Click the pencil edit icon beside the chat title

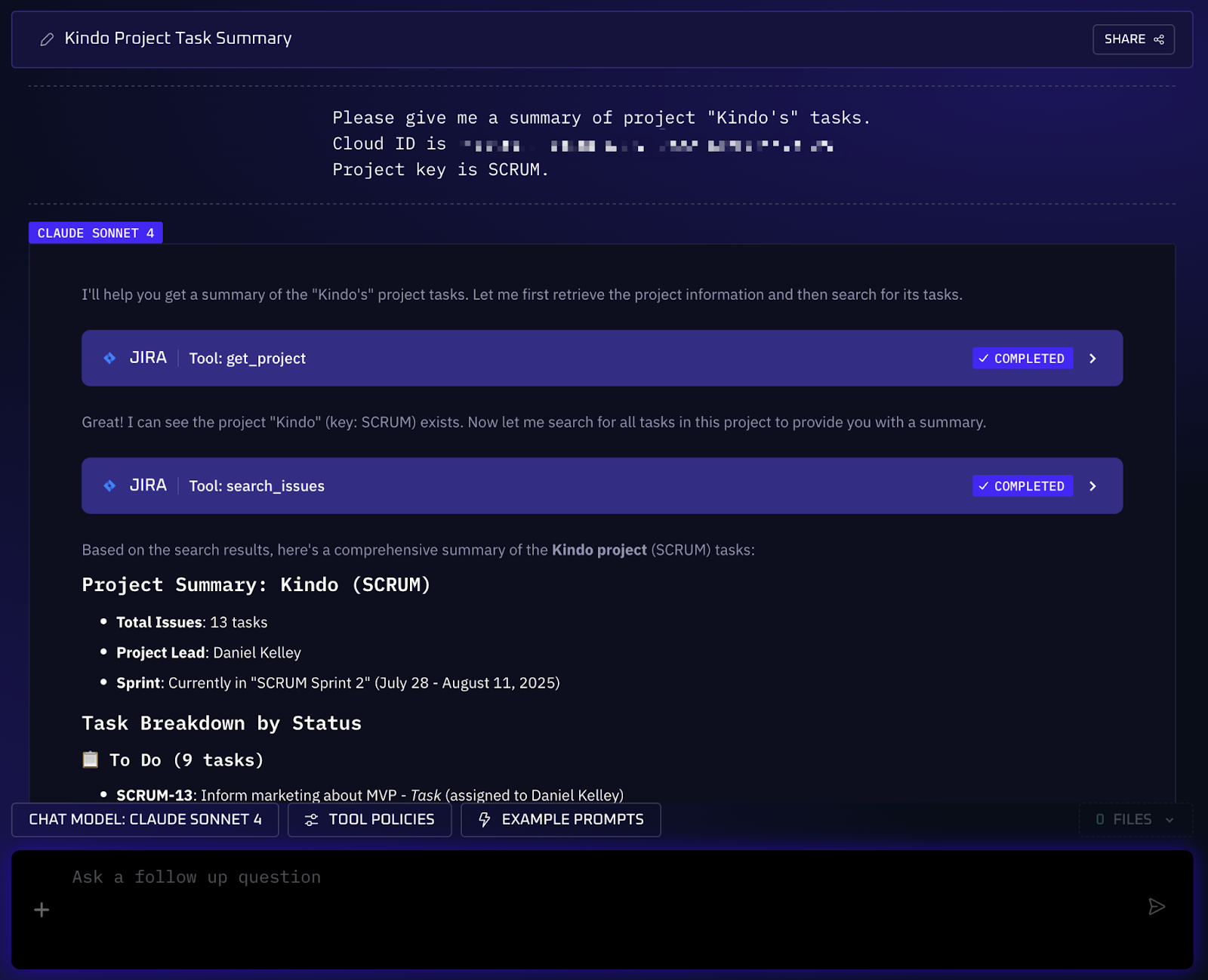47,39
